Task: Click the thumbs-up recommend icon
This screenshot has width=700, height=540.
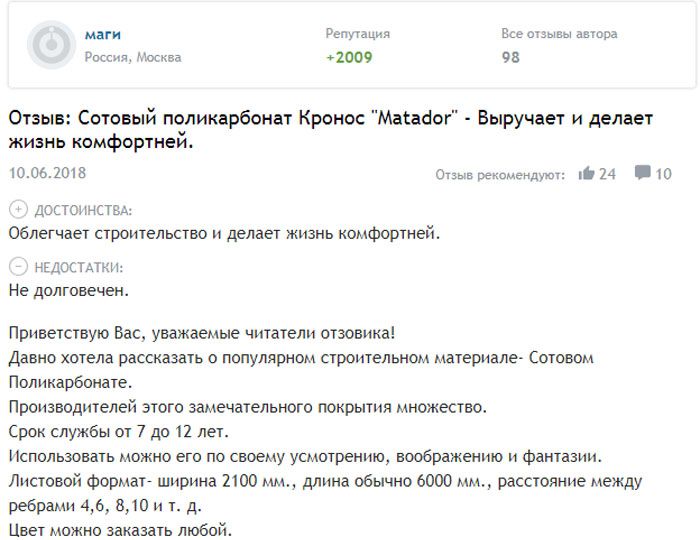Action: coord(587,174)
